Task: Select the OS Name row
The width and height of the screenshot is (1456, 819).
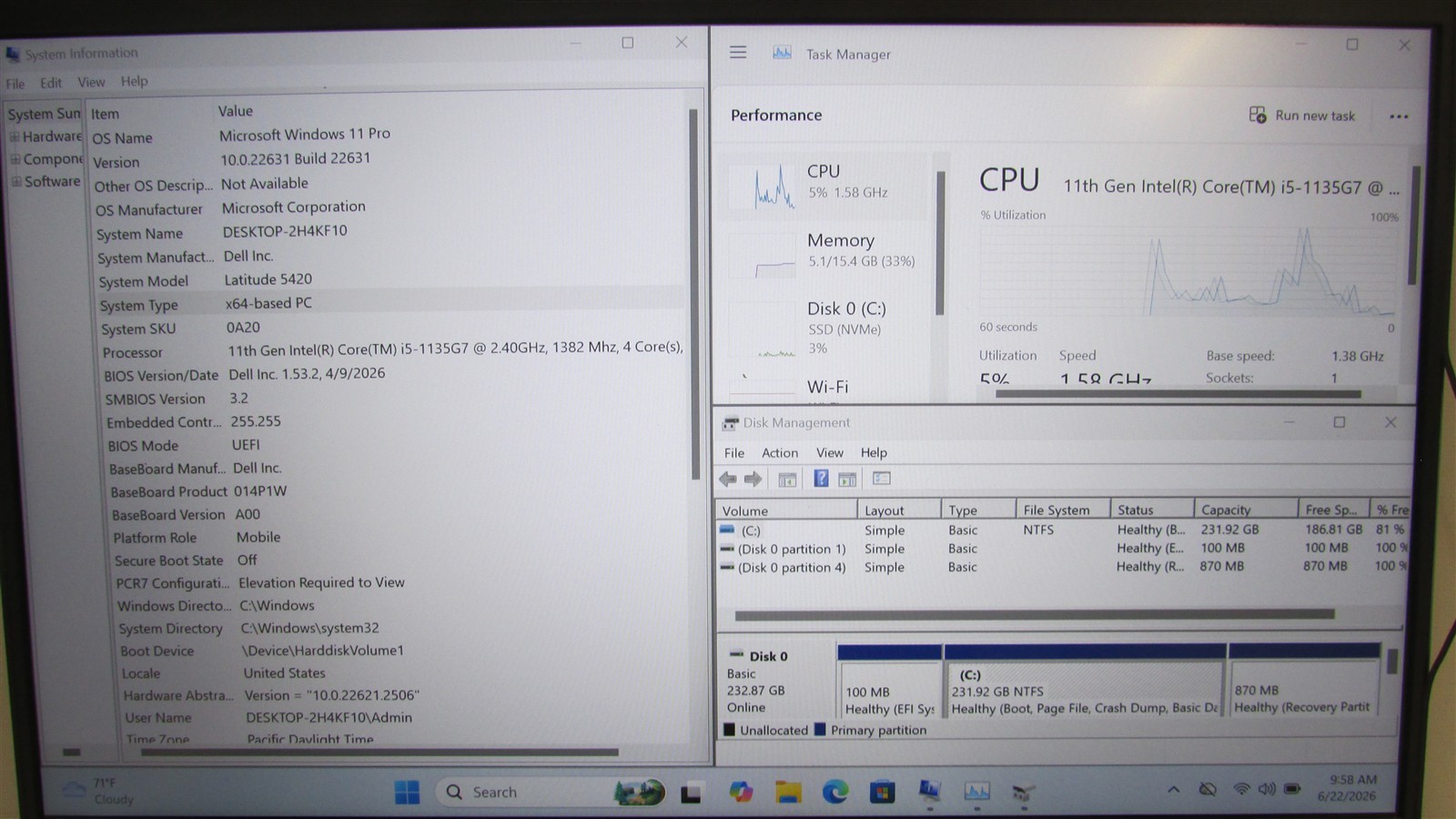Action: [x=388, y=136]
